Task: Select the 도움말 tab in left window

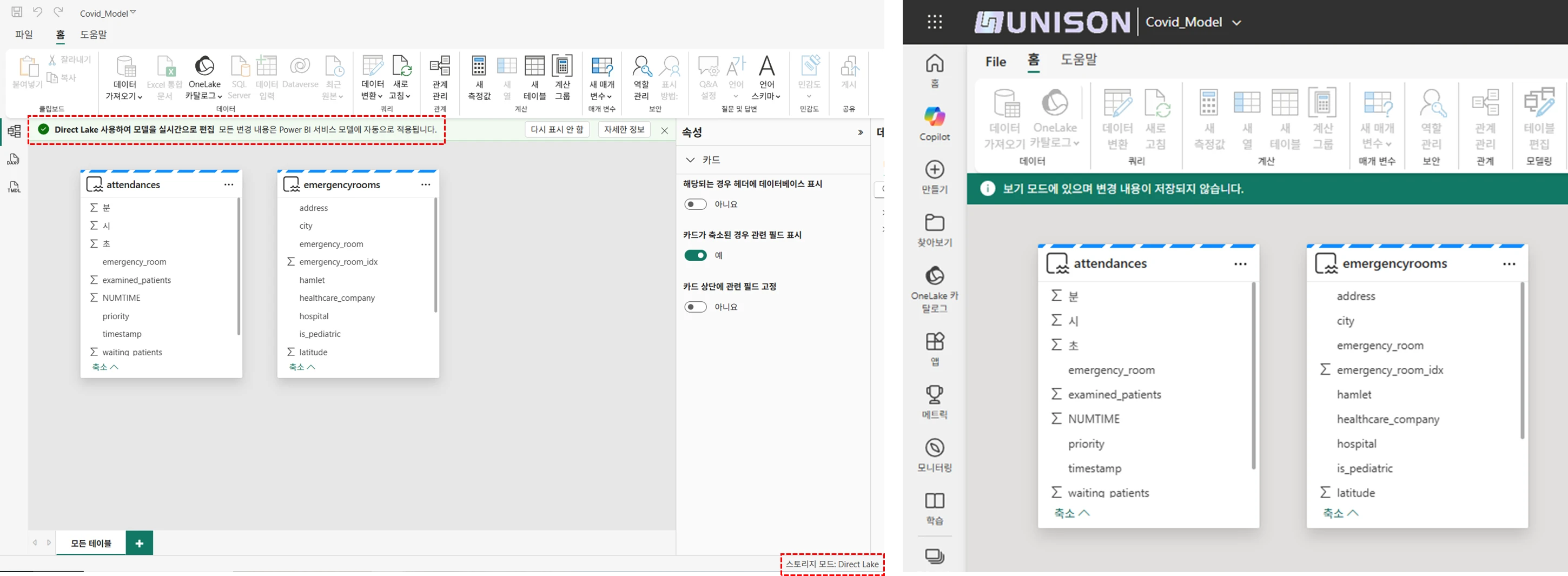Action: 93,35
